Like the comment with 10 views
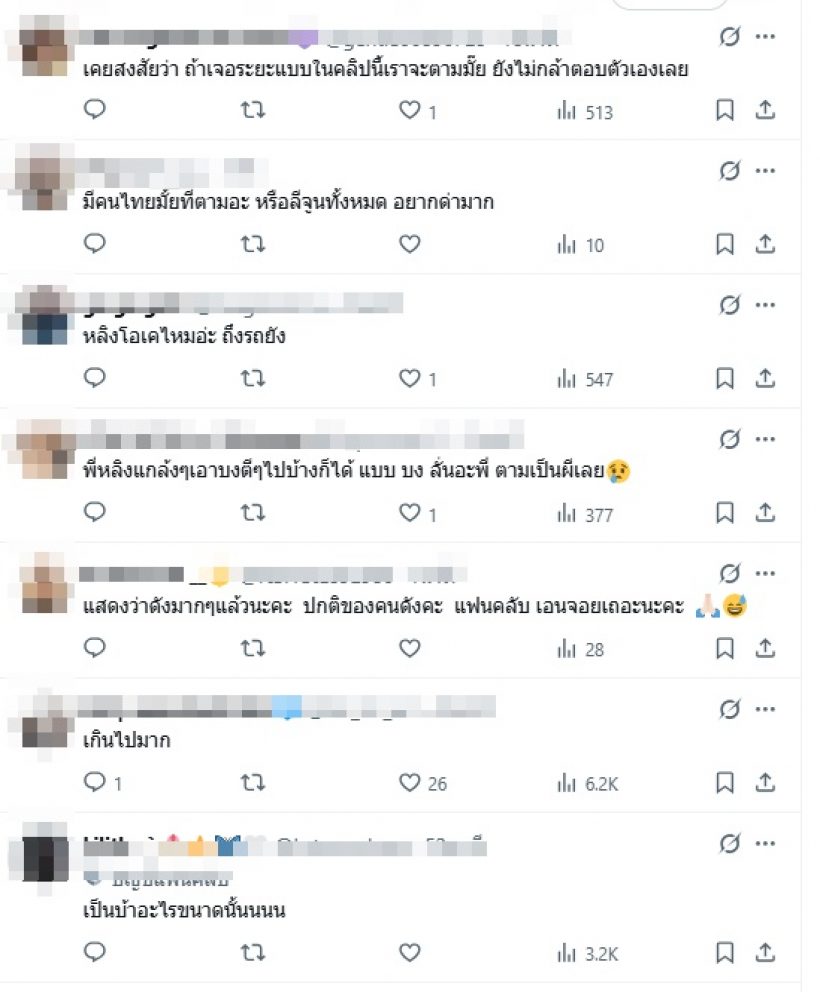 (x=409, y=244)
